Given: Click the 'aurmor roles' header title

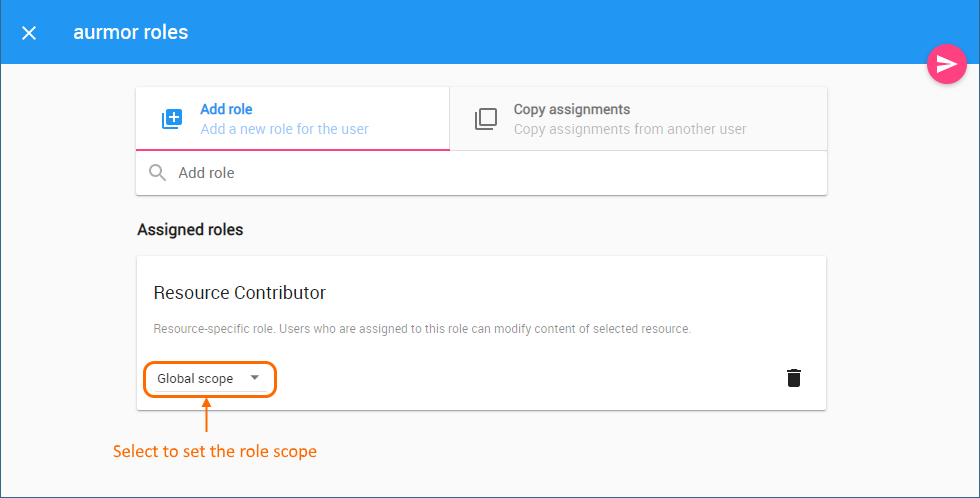Looking at the screenshot, I should tap(130, 32).
